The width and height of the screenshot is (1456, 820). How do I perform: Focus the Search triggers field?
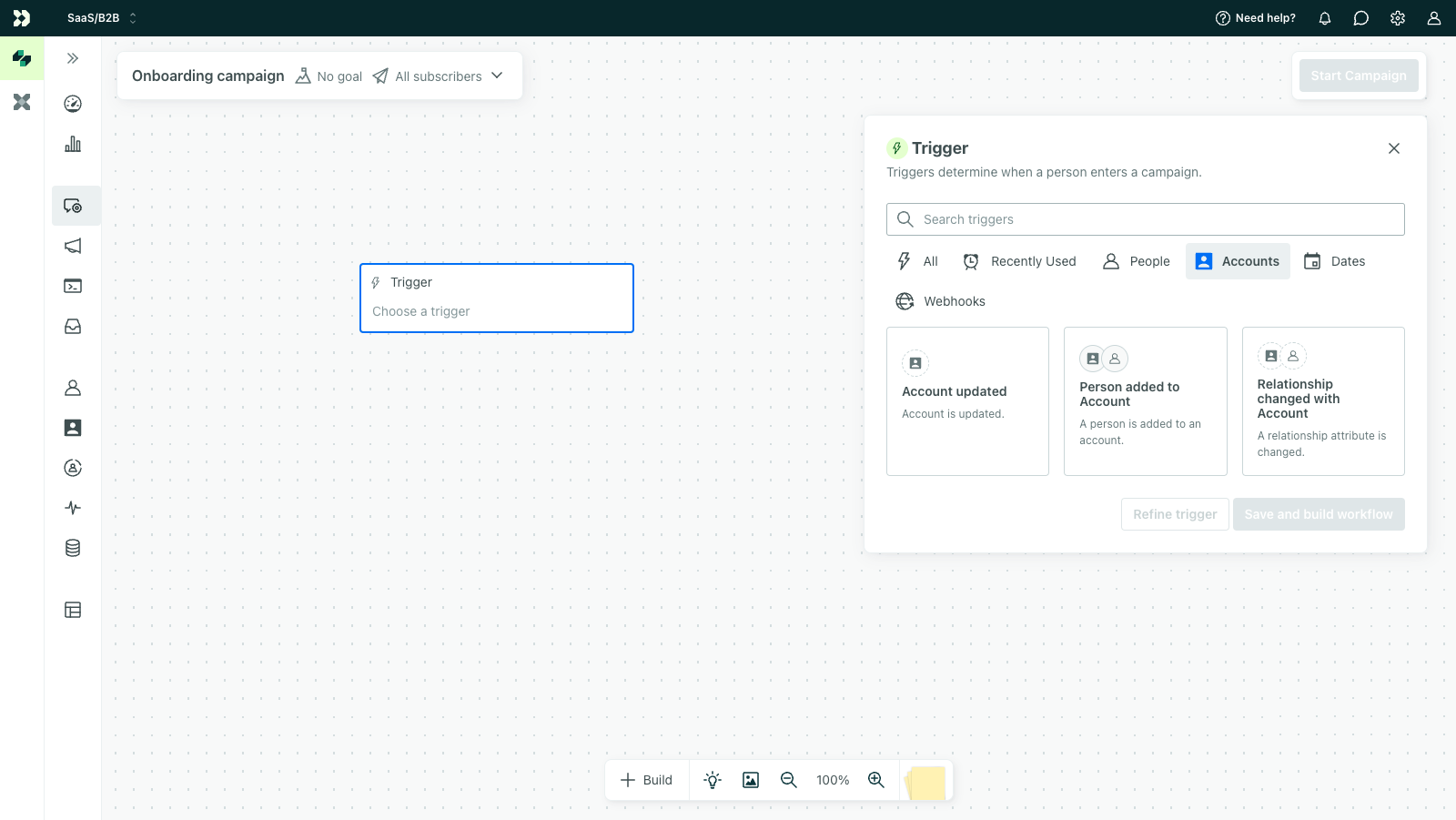point(1146,219)
